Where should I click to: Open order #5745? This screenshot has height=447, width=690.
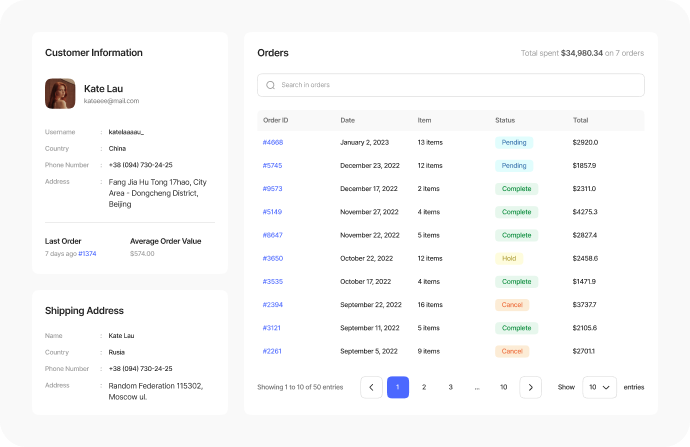[x=273, y=166]
